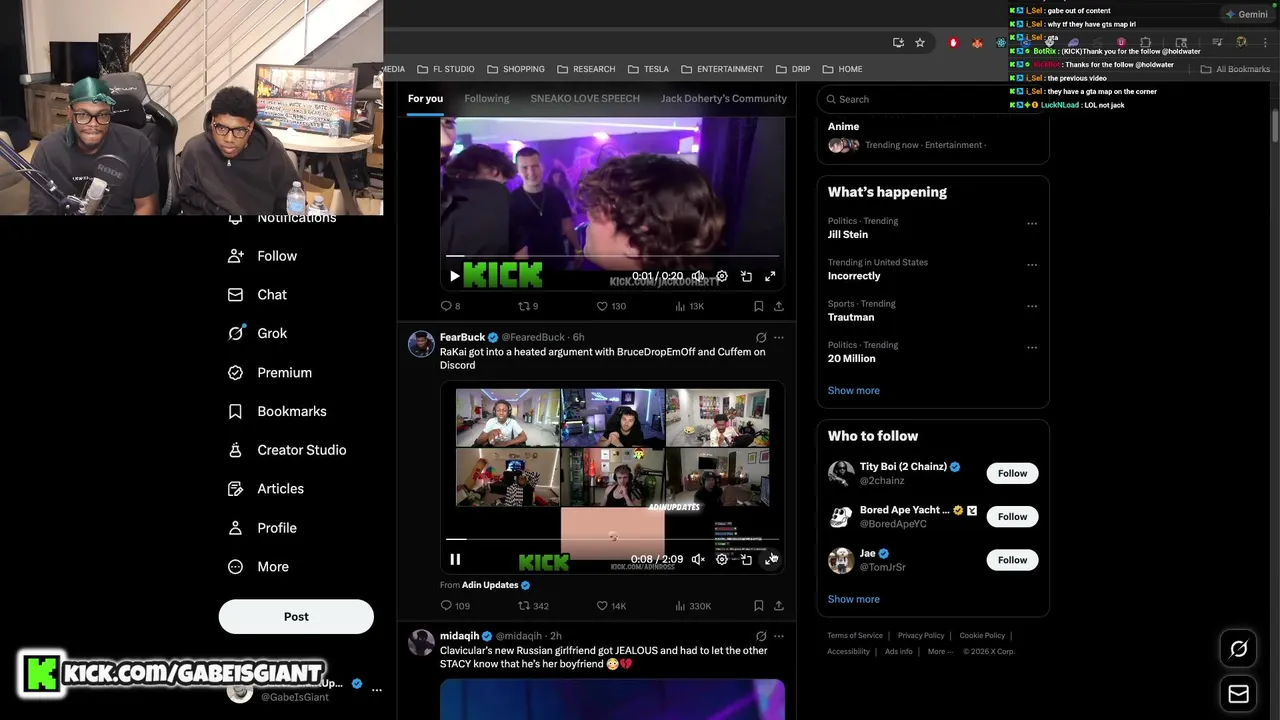Share the top post
Image resolution: width=1280 pixels, height=720 pixels.
pos(779,306)
